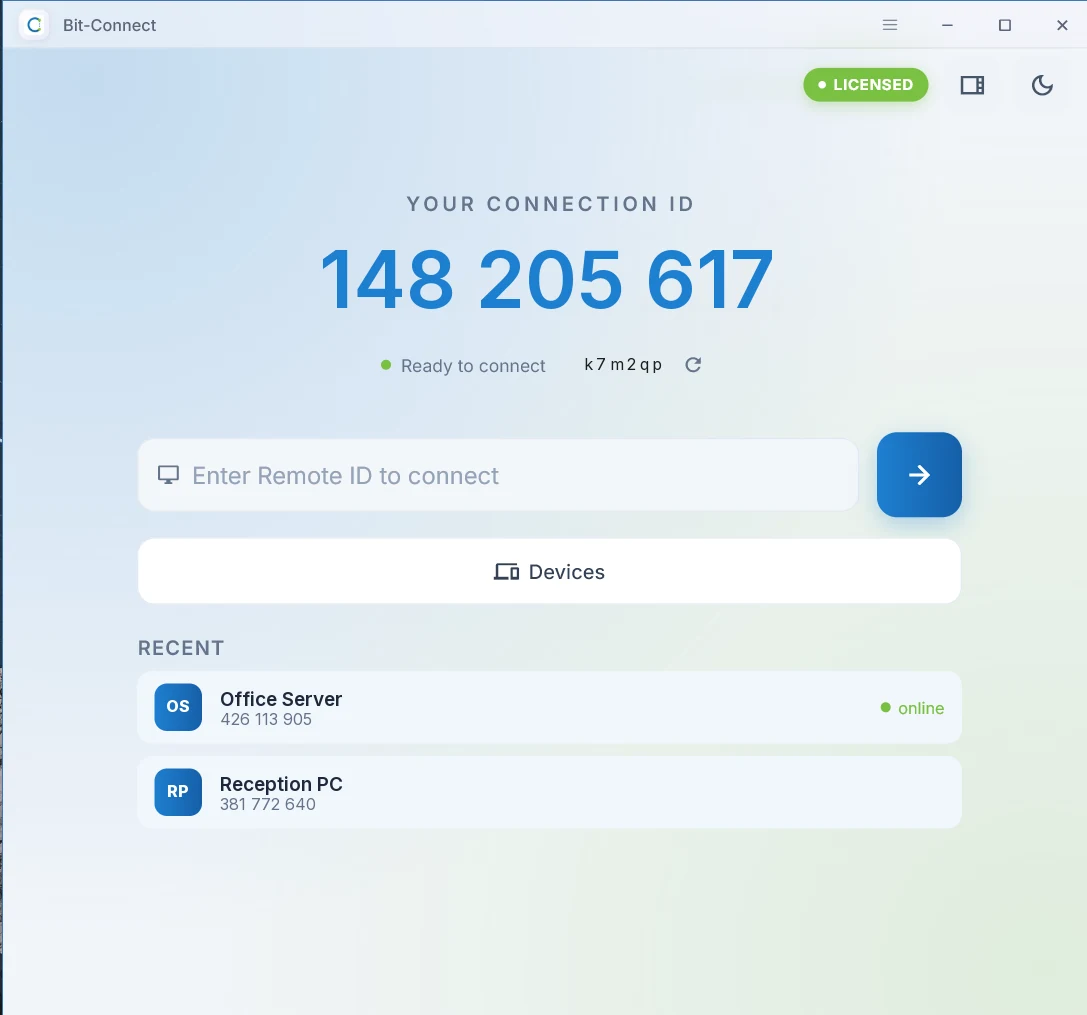Open the hamburger menu in title bar

point(889,25)
